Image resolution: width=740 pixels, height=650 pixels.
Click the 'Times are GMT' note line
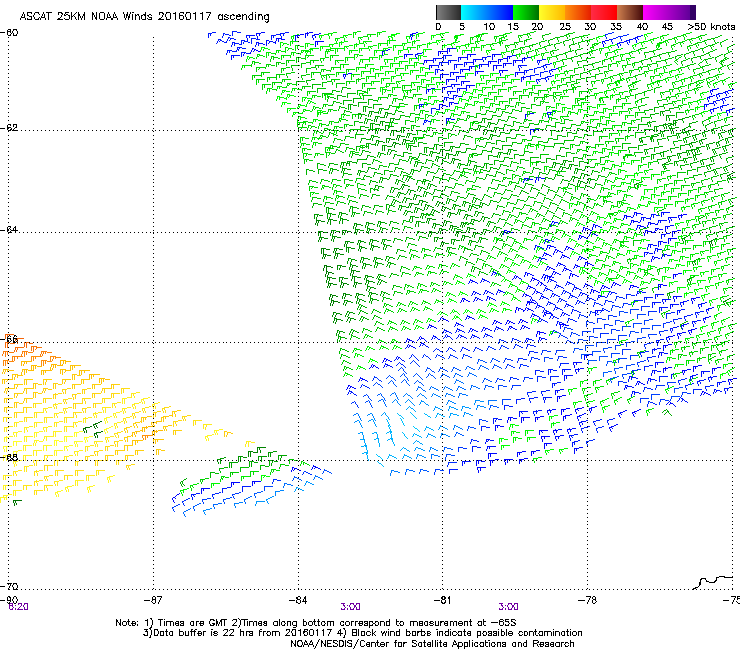316,623
